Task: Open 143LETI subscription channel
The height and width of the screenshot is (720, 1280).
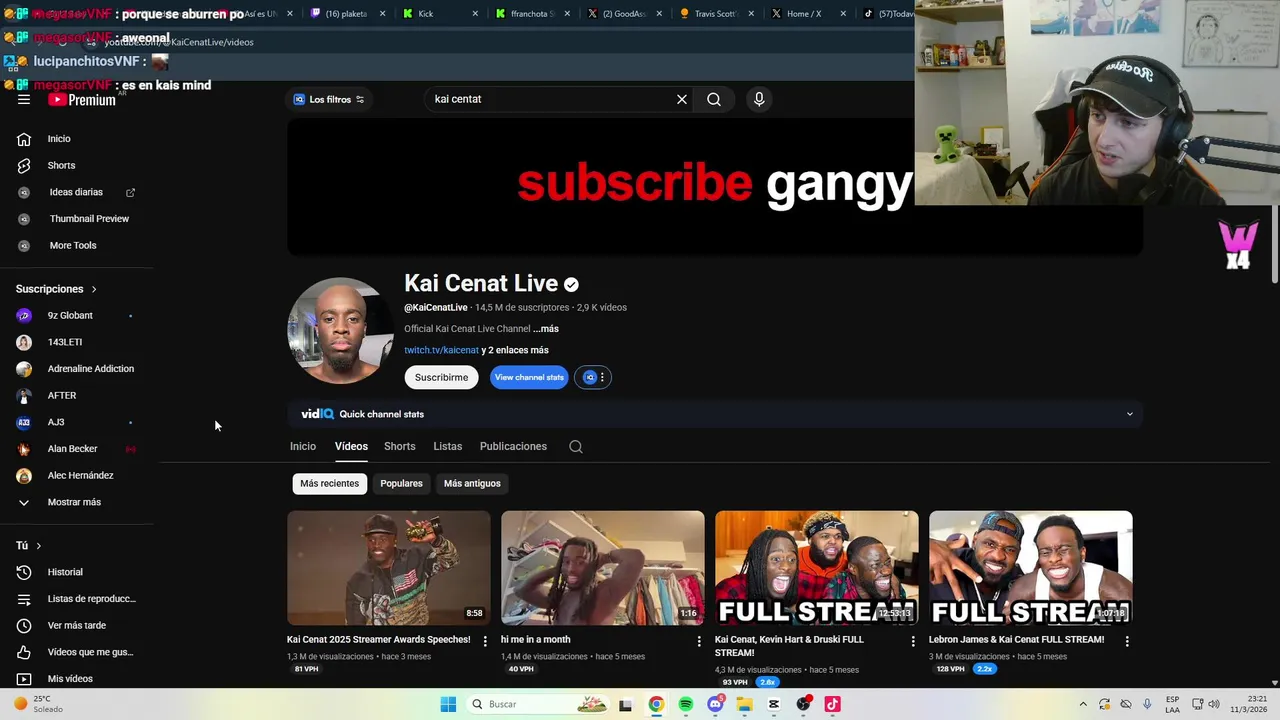Action: coord(65,342)
